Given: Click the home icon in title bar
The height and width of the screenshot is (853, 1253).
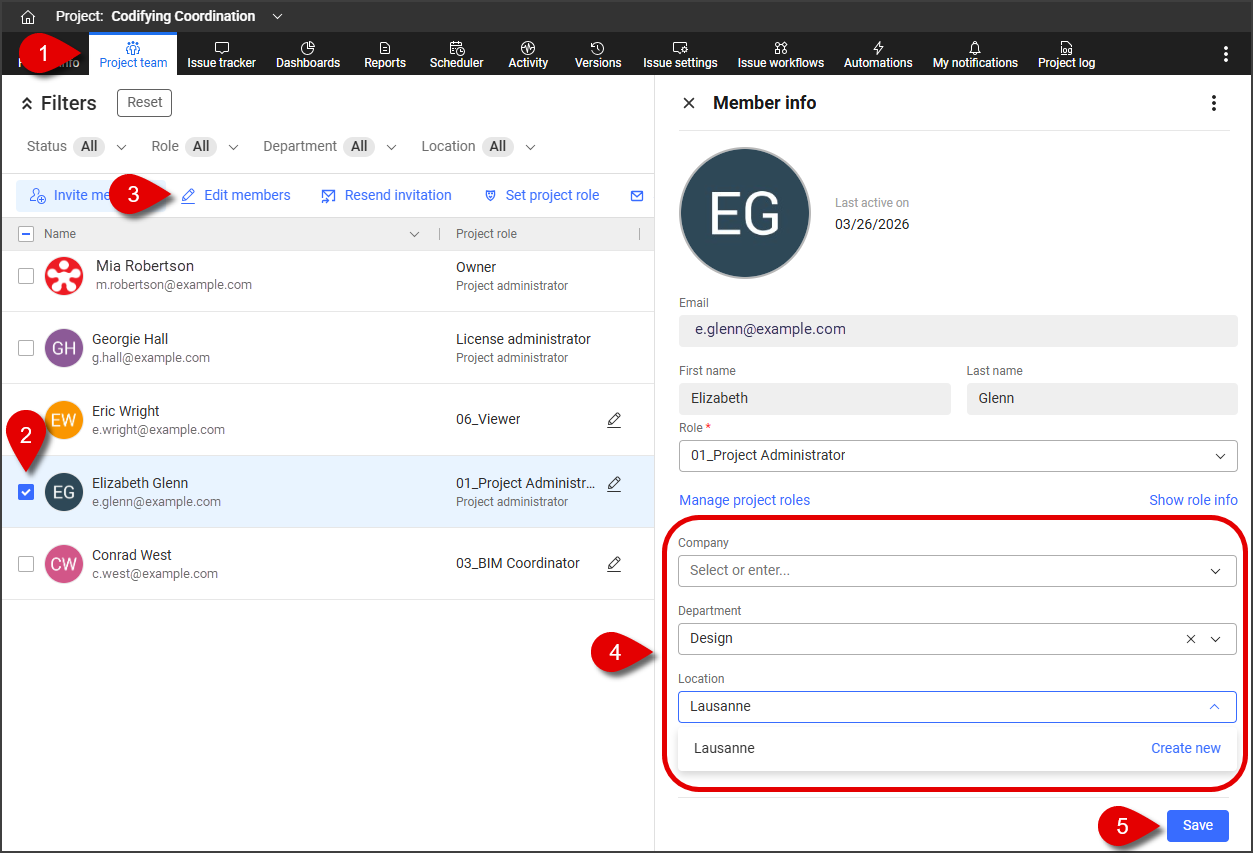Looking at the screenshot, I should [28, 17].
